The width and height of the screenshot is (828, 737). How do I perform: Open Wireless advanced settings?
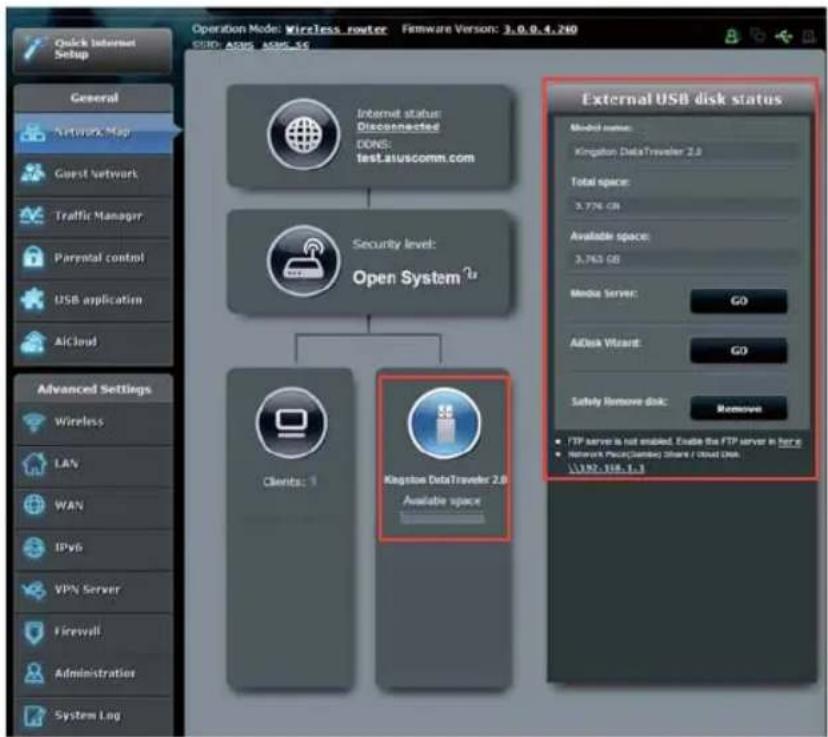[x=93, y=422]
